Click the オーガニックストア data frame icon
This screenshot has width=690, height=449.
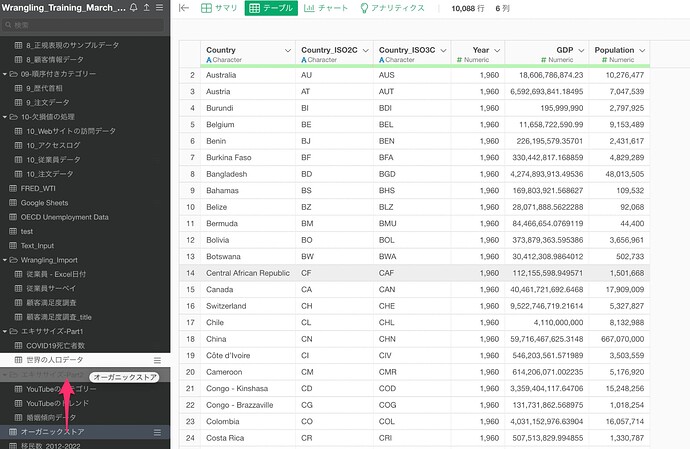(x=13, y=432)
